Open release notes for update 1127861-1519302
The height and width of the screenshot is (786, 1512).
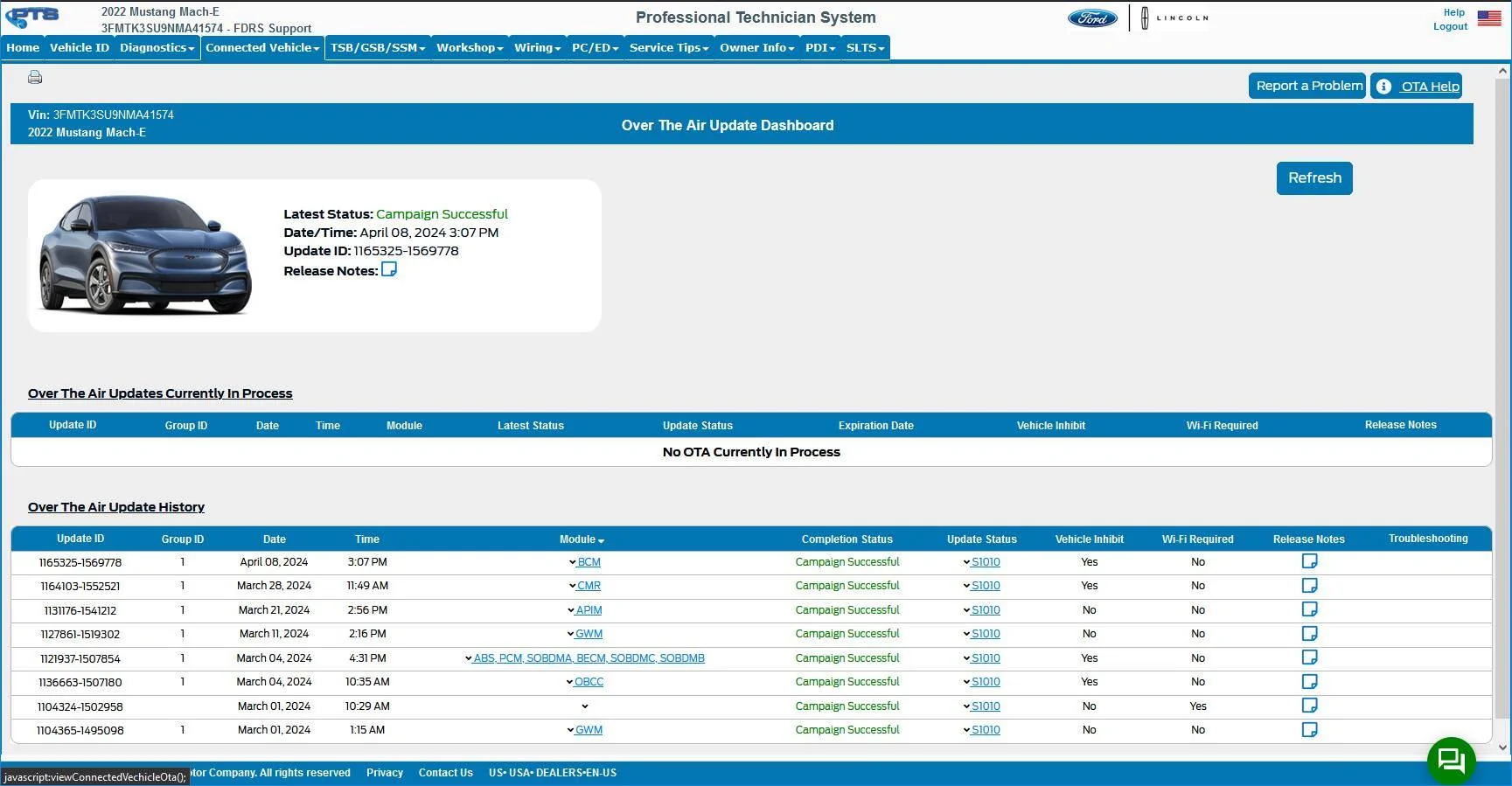point(1309,634)
